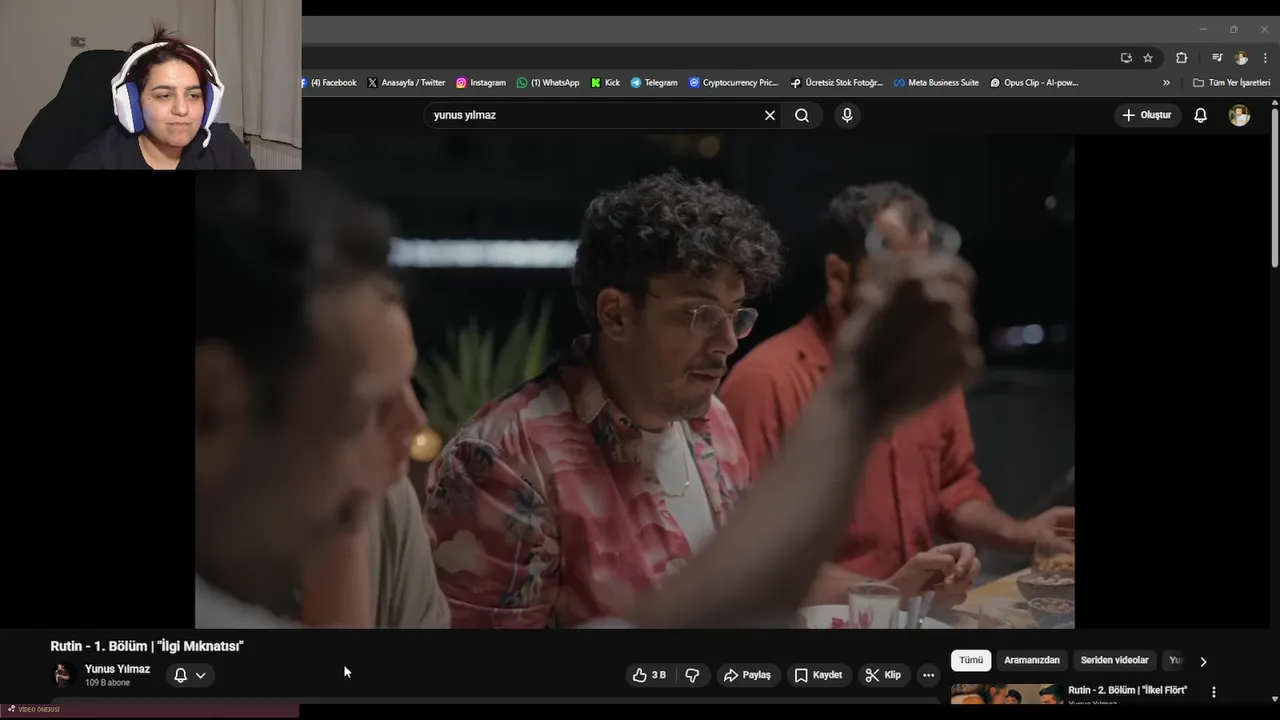Start voice search with the microphone
This screenshot has width=1280, height=720.
click(x=847, y=115)
